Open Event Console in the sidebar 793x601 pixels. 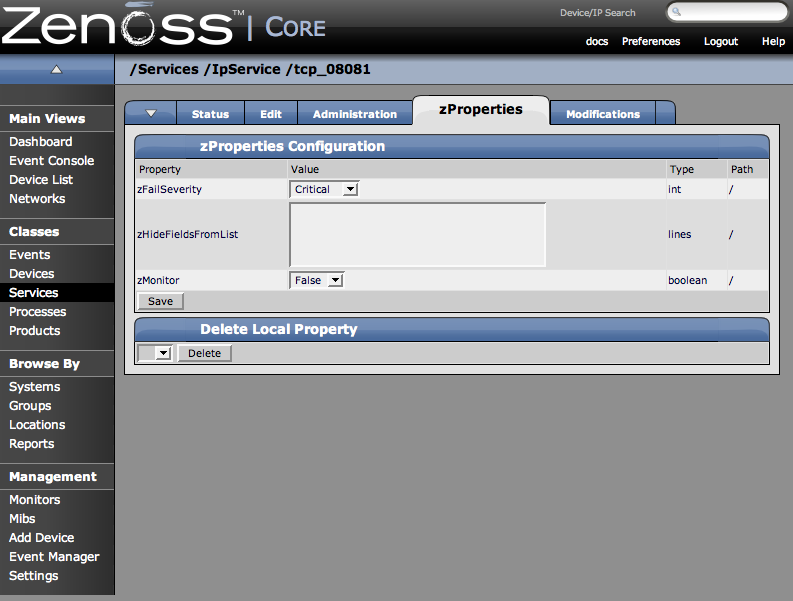(52, 161)
